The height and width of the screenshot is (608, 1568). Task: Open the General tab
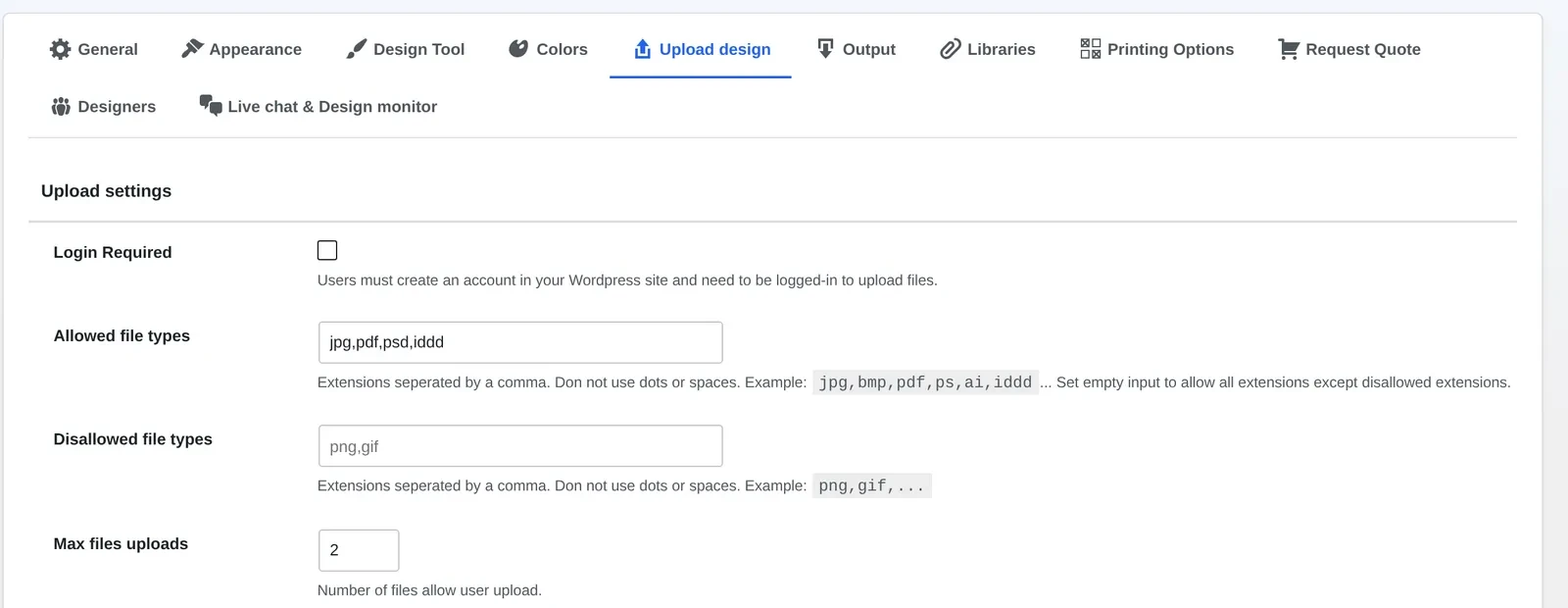tap(94, 49)
